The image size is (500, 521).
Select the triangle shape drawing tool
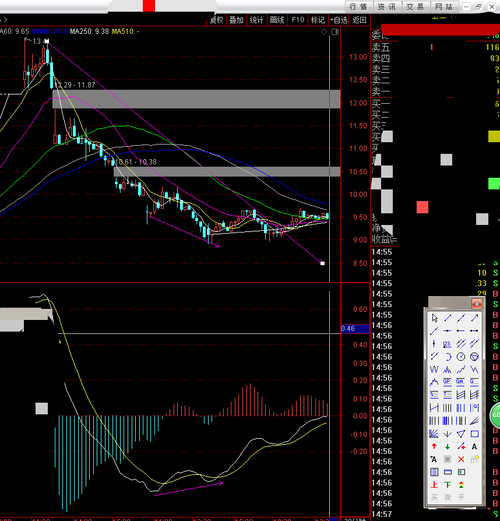pos(461,434)
